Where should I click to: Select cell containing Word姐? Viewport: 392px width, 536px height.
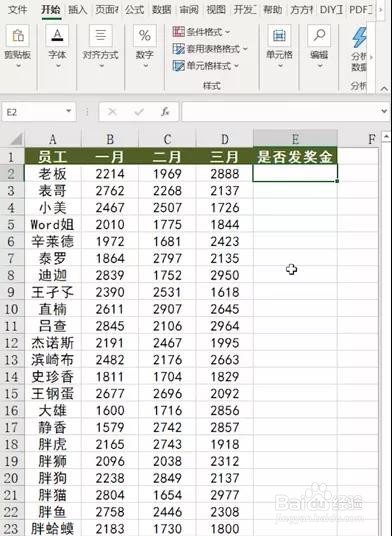[x=52, y=225]
